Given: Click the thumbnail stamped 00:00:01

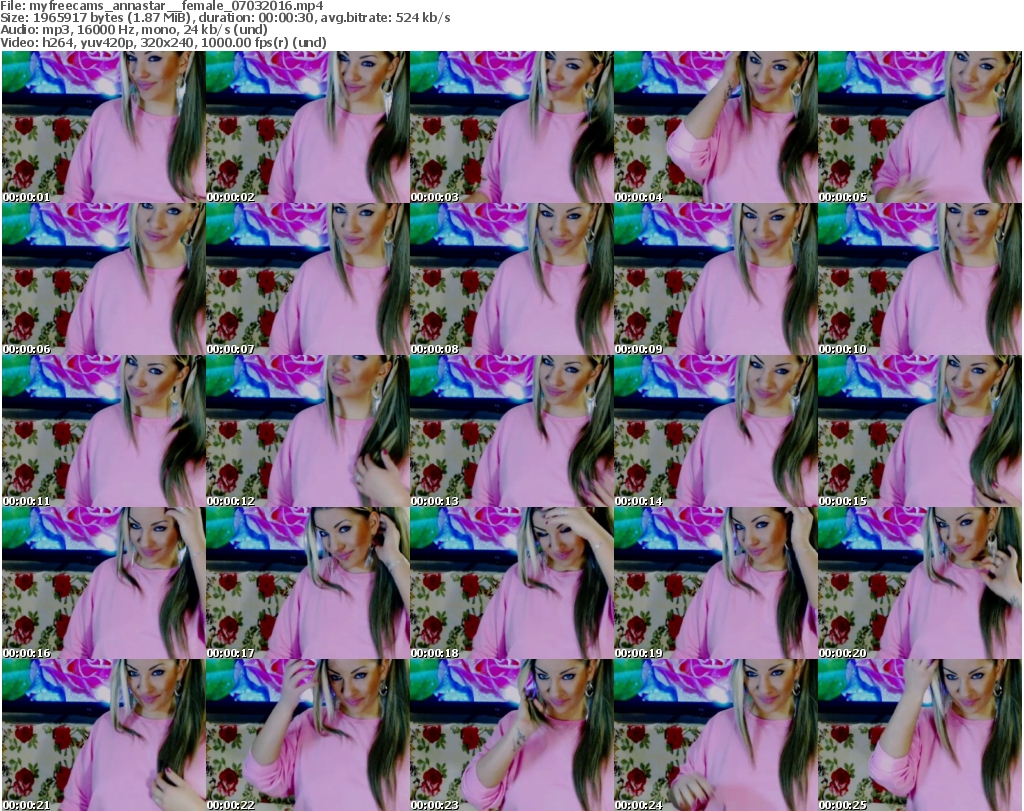Looking at the screenshot, I should pos(104,127).
